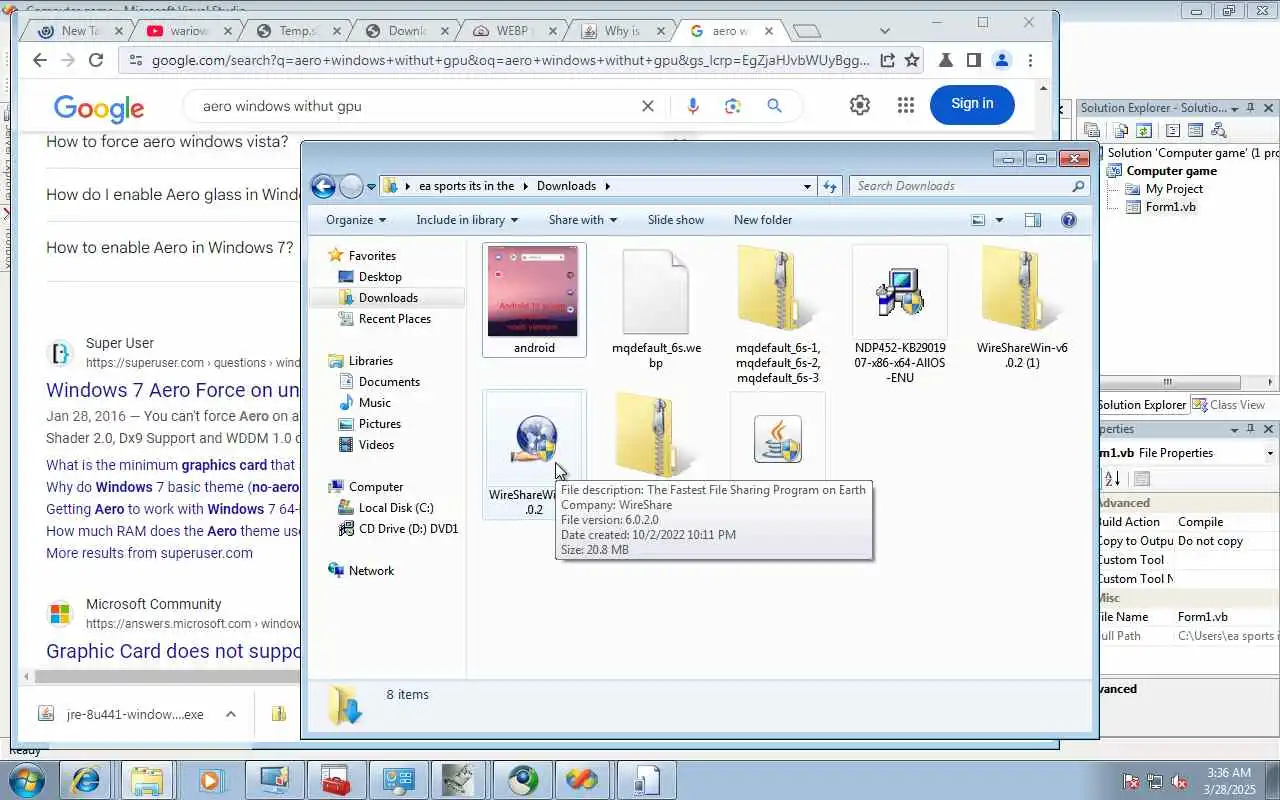Select the Java installer icon in Downloads
This screenshot has height=800, width=1280.
(778, 439)
